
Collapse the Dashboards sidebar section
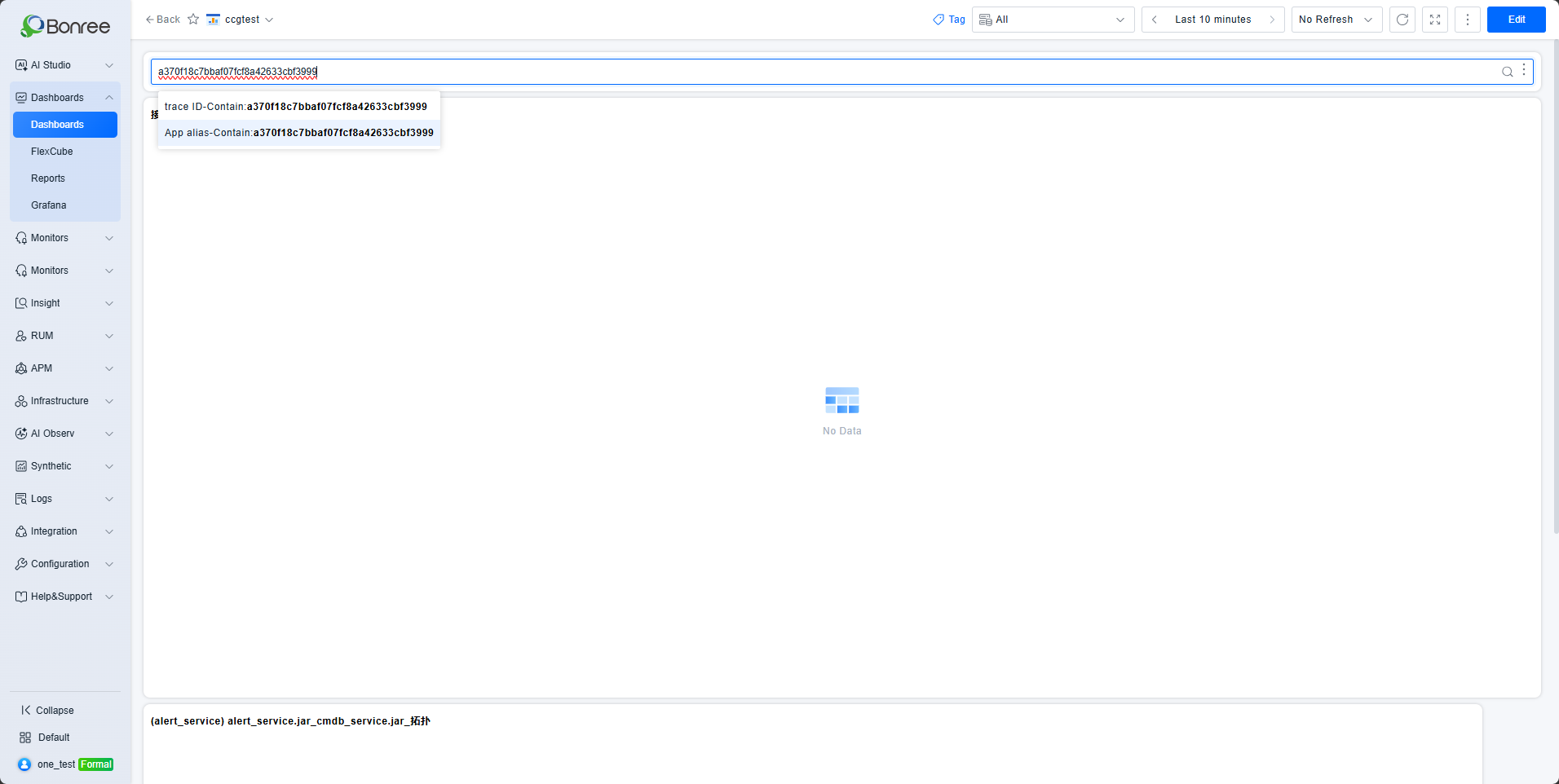coord(65,98)
